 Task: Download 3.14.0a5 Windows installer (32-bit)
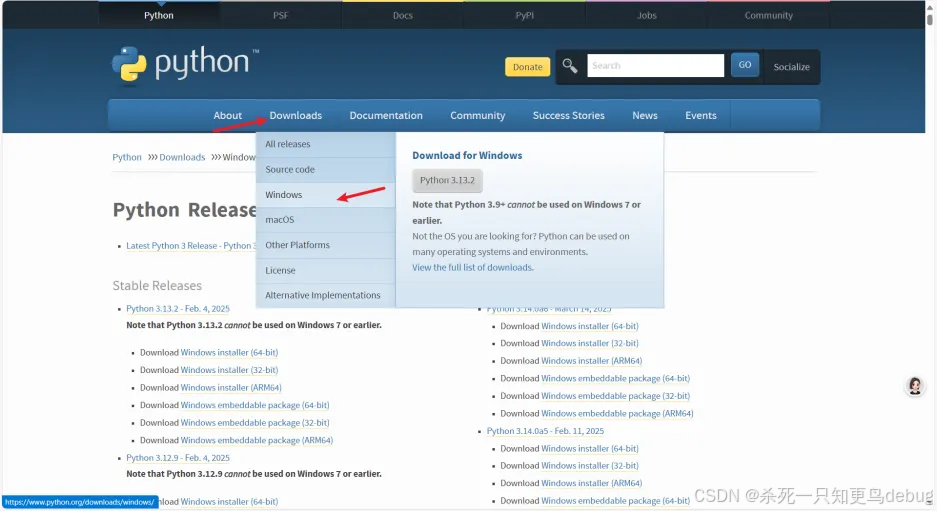click(590, 466)
